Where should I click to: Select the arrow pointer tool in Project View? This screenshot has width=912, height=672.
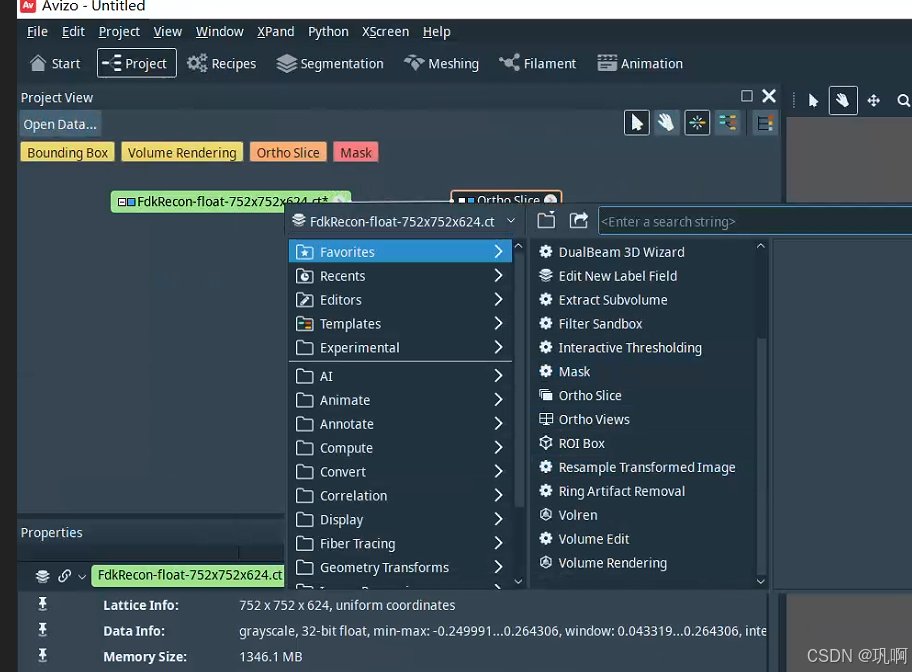click(636, 123)
